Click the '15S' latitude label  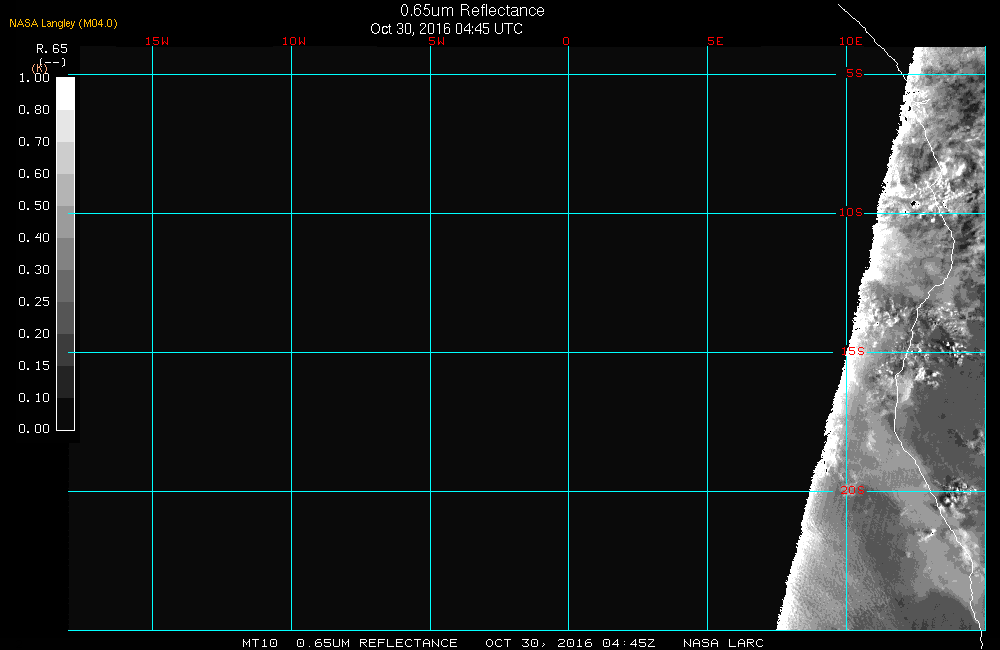click(x=853, y=351)
